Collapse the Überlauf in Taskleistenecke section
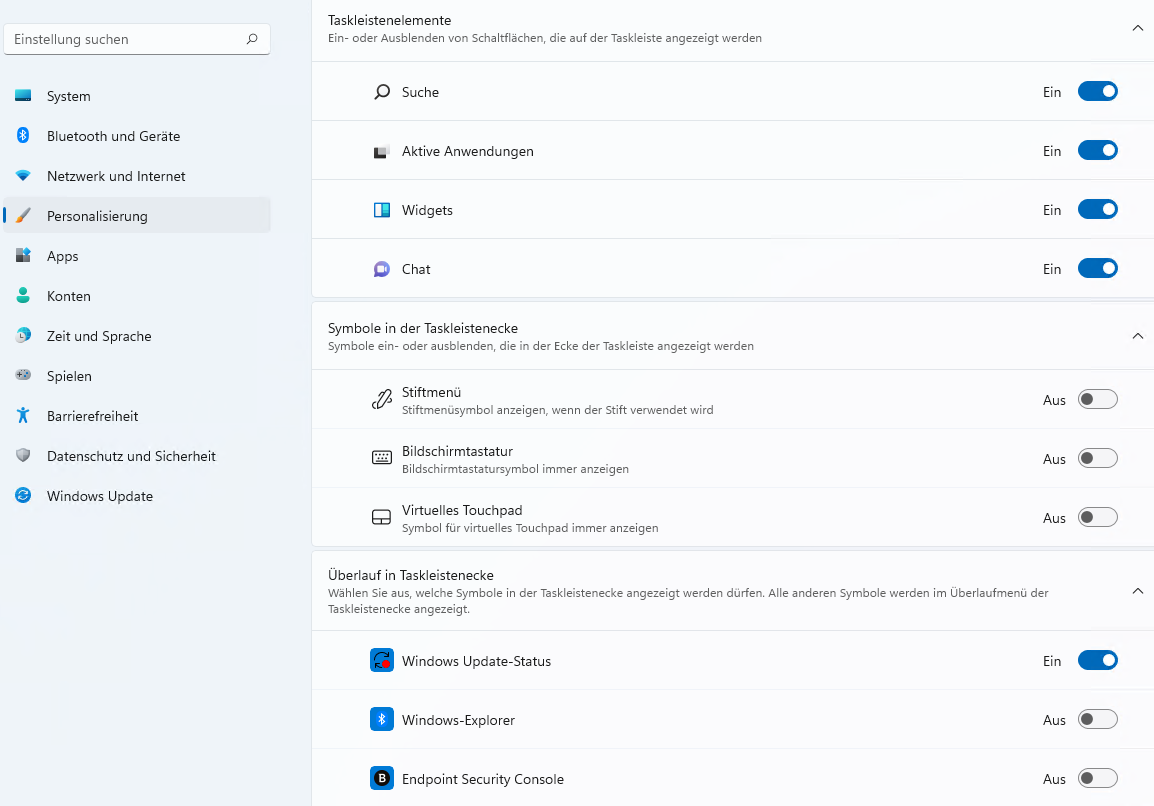Screen dimensions: 1154x806 [1137, 591]
